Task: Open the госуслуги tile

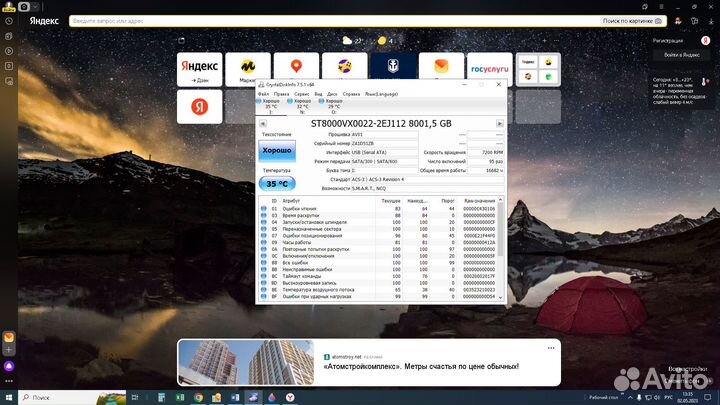Action: (x=489, y=68)
